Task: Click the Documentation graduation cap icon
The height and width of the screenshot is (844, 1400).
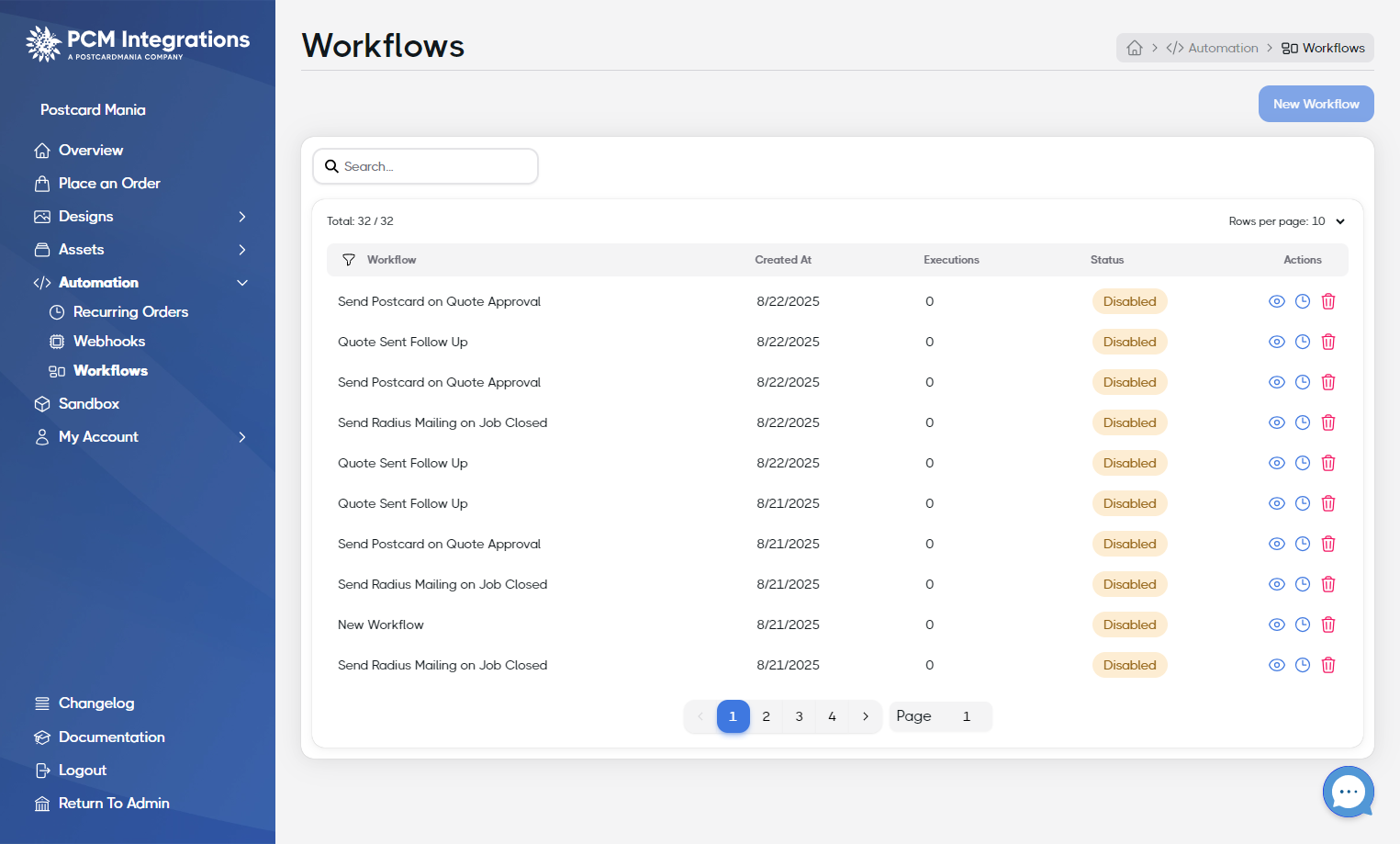Action: (x=42, y=737)
